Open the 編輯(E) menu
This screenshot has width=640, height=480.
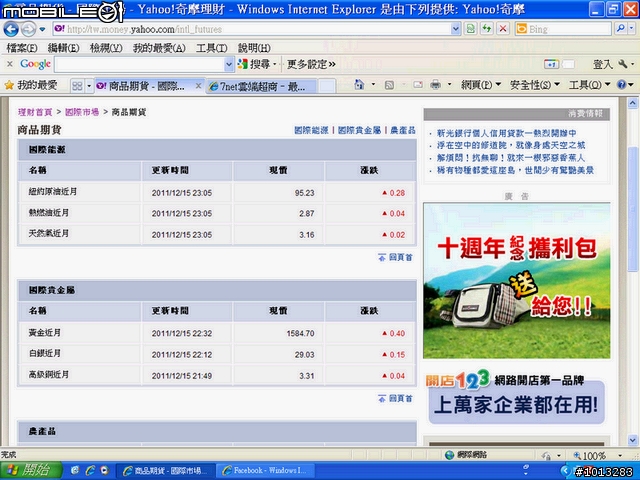[x=63, y=48]
